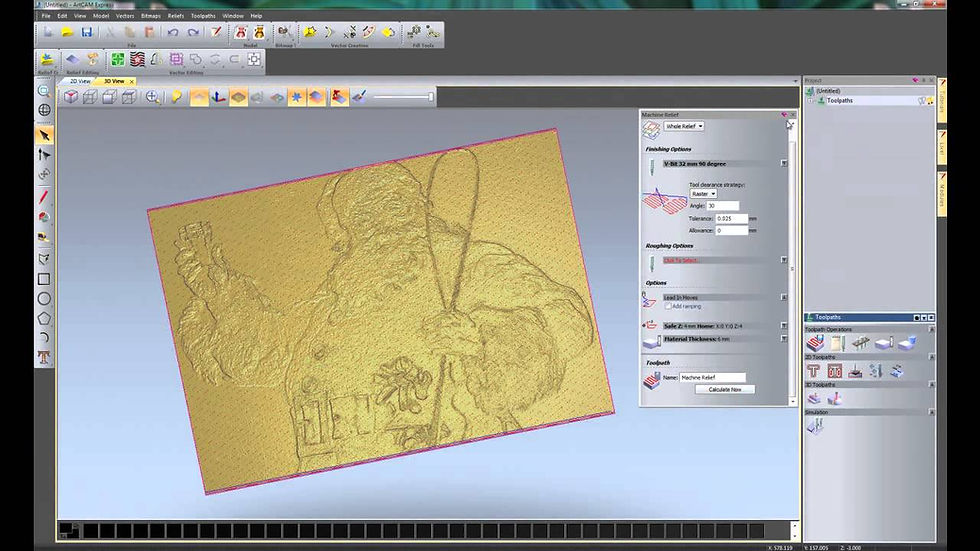Collapse the Lead In Moves section

pos(784,297)
